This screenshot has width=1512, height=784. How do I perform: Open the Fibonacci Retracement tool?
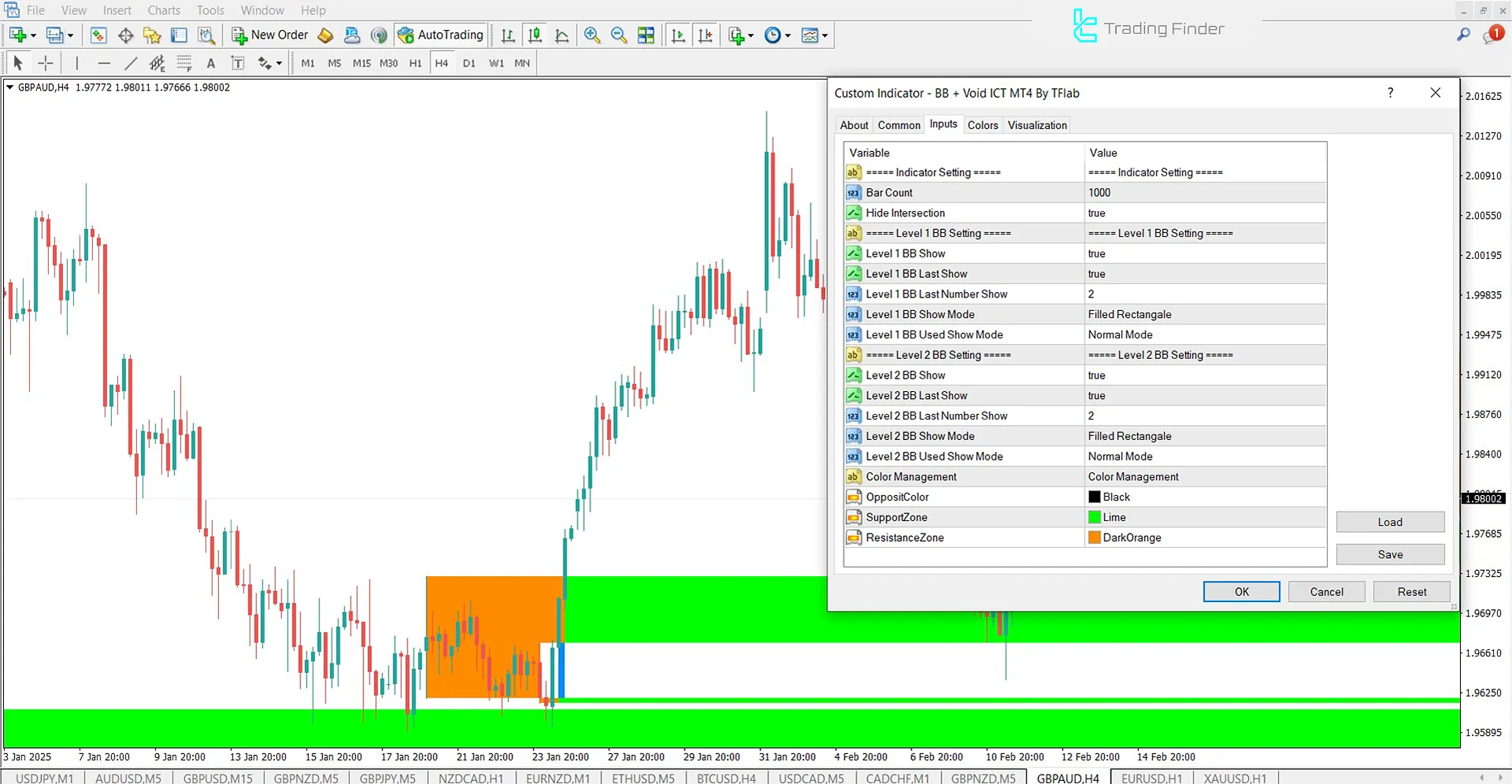[184, 62]
